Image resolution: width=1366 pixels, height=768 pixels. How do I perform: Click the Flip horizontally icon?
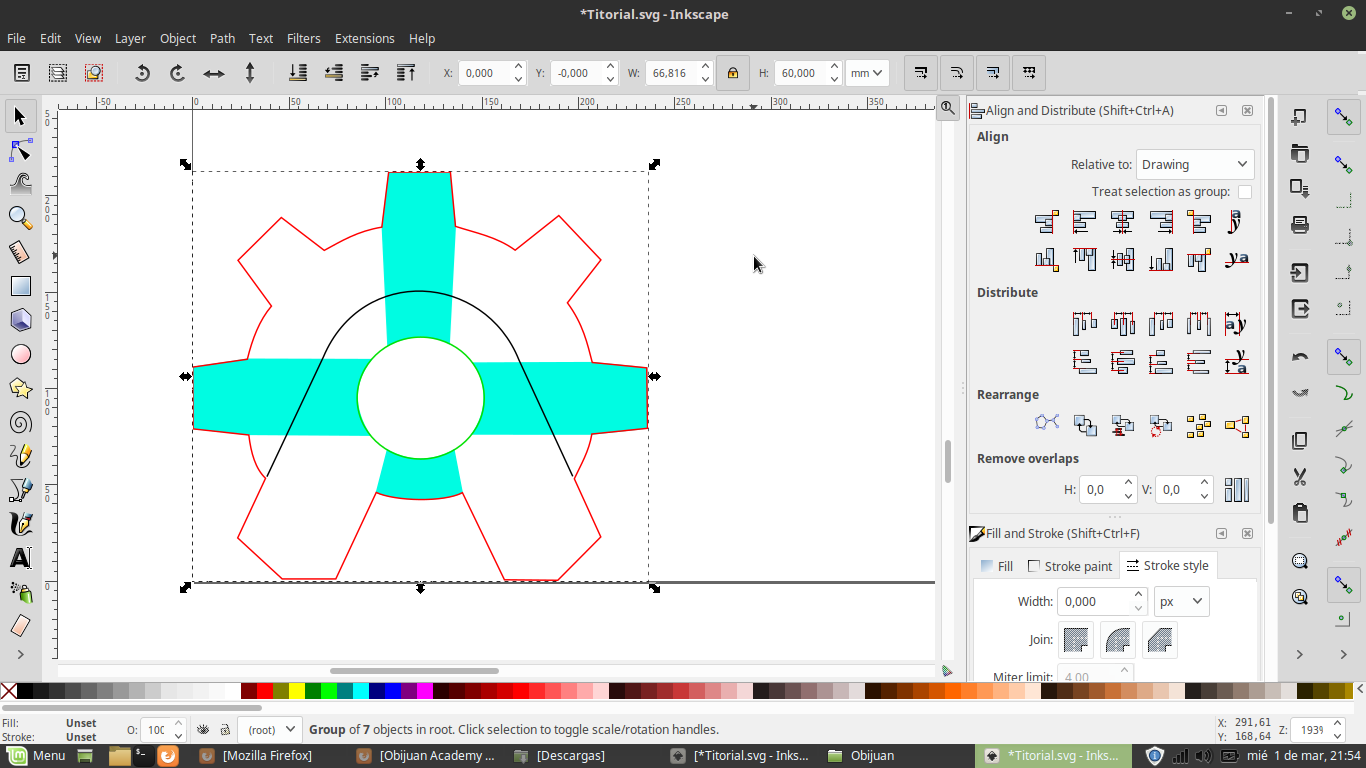(x=214, y=73)
